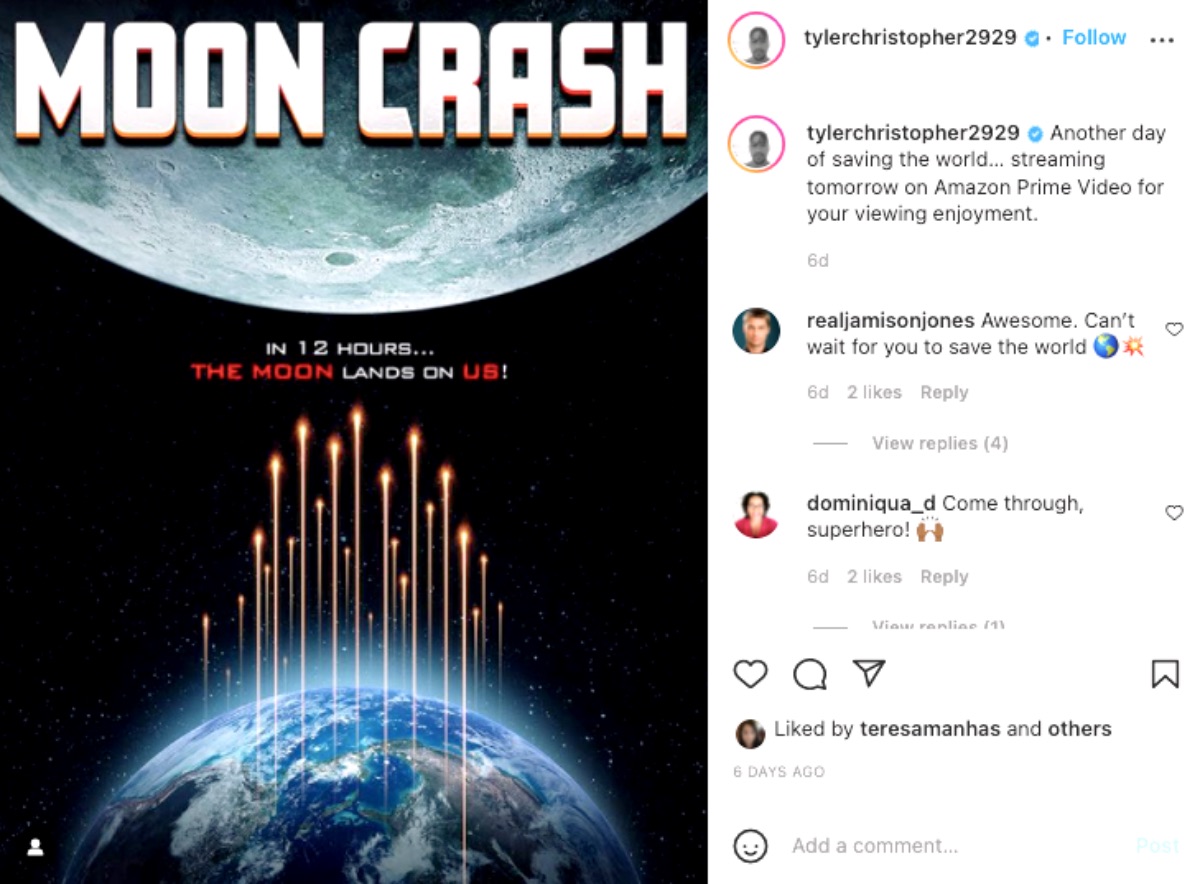Expand View replies (4)

click(939, 443)
